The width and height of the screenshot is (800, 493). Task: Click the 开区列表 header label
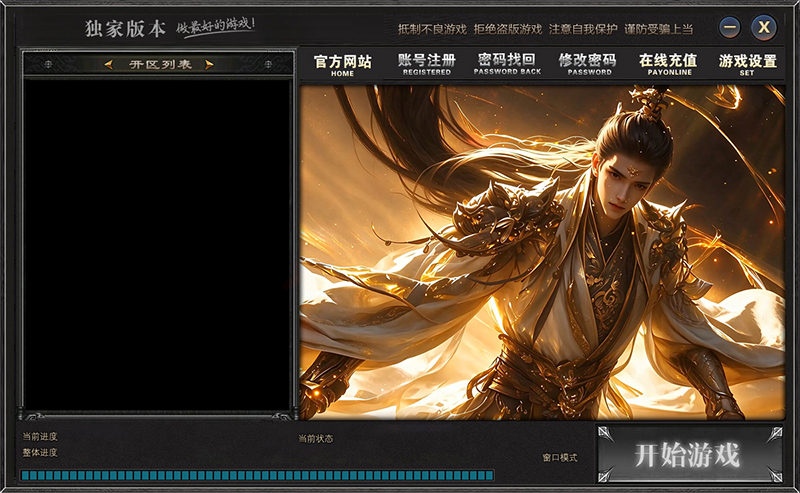(x=160, y=64)
